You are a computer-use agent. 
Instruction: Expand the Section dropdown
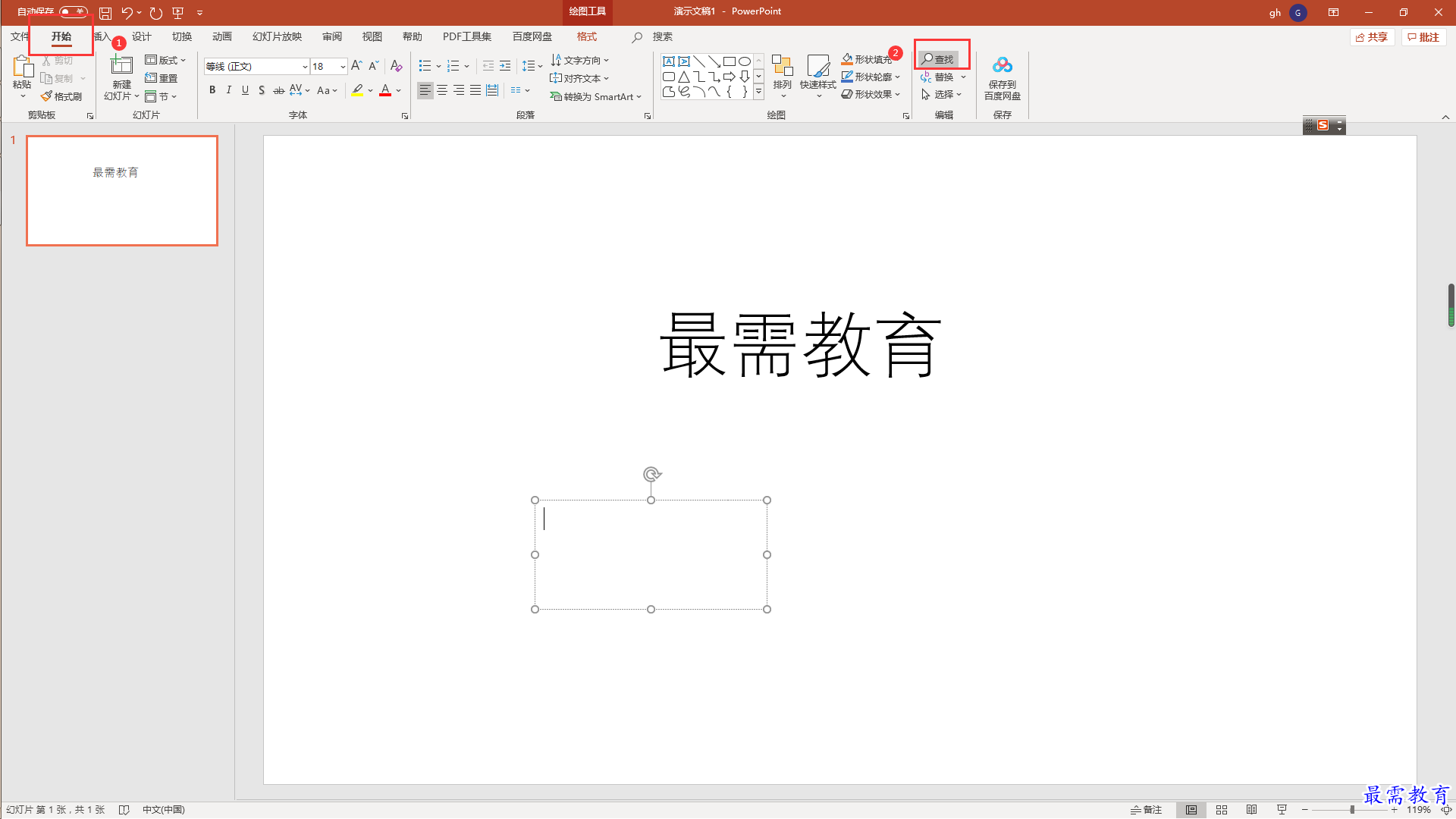pos(161,96)
